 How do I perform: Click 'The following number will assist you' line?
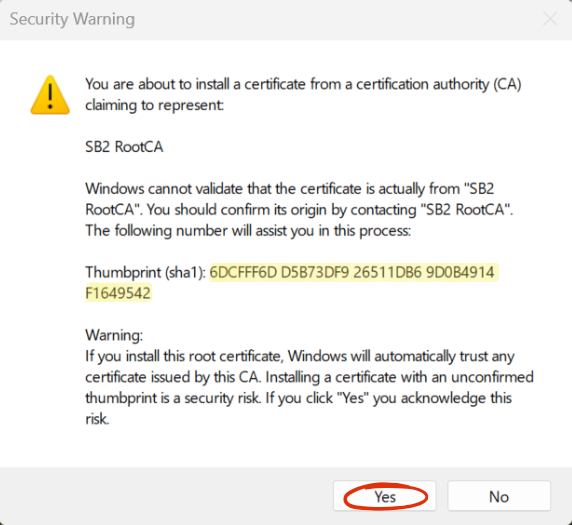click(x=248, y=231)
